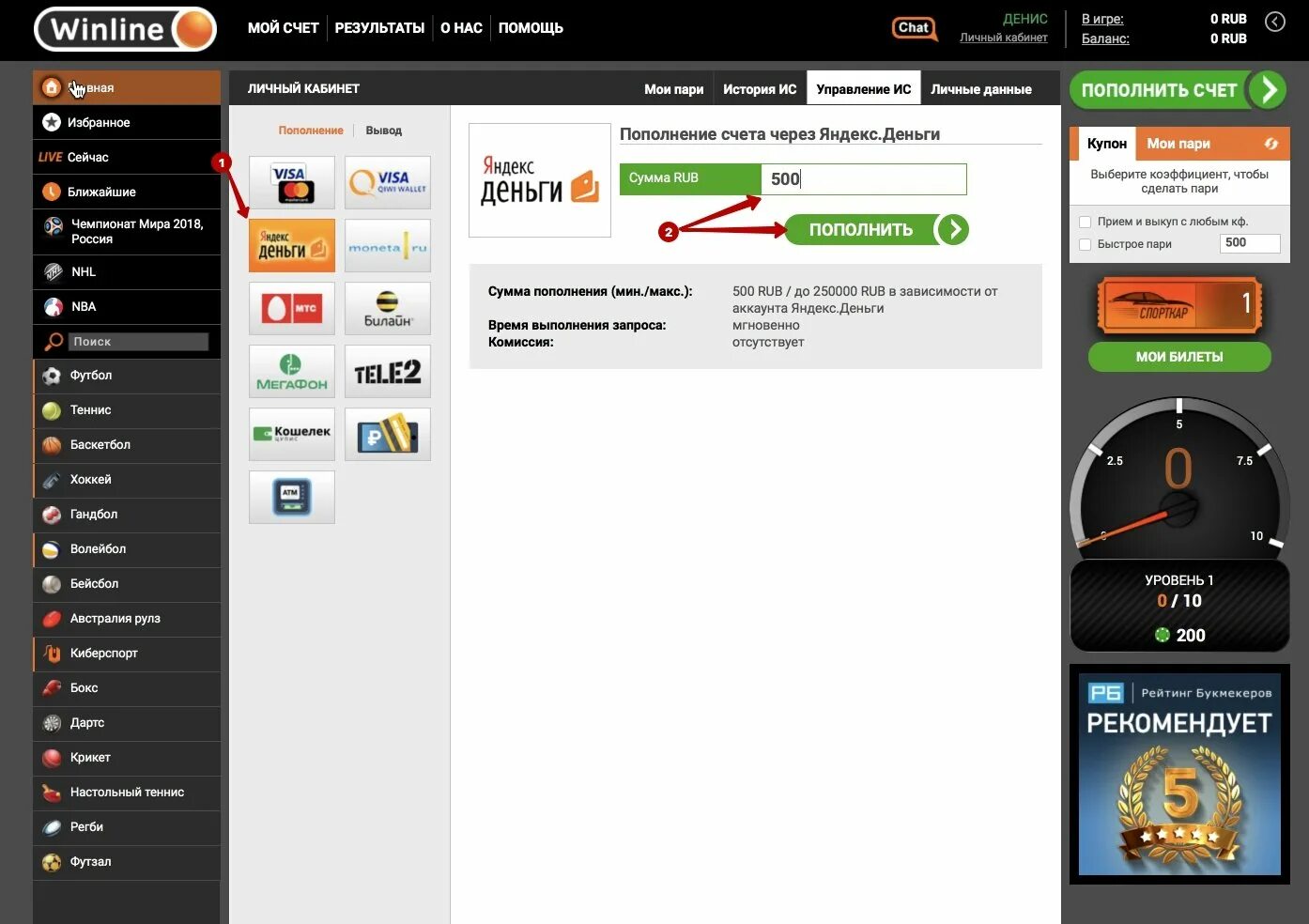Choose moneta.ru payment method
The image size is (1309, 924).
388,245
